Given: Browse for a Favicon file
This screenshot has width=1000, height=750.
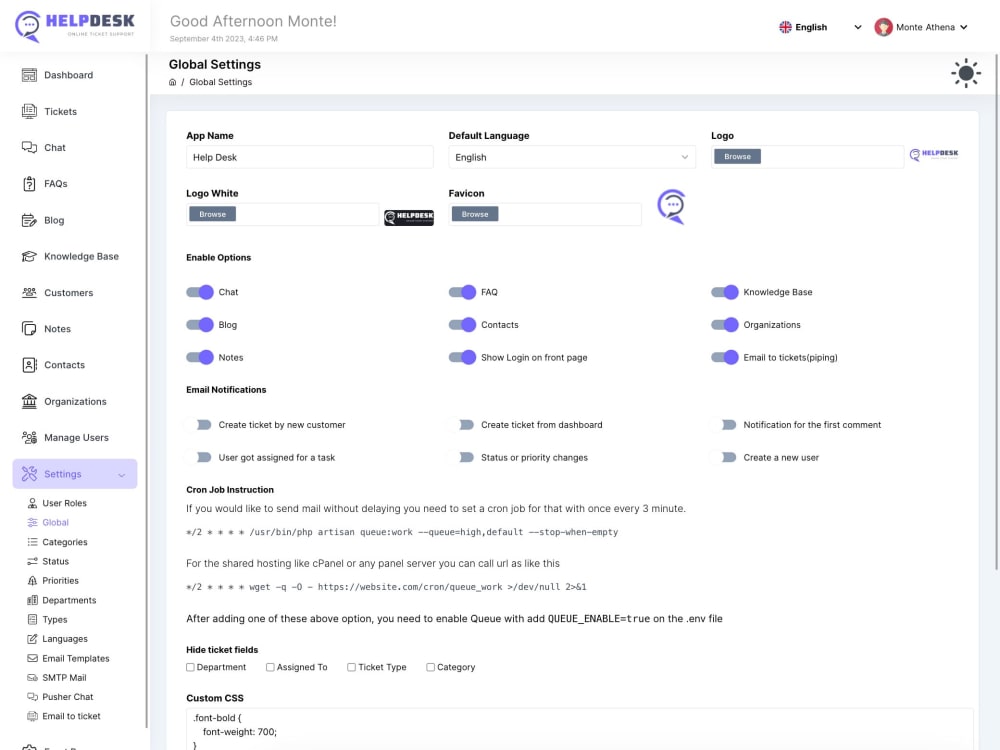Looking at the screenshot, I should pos(475,214).
